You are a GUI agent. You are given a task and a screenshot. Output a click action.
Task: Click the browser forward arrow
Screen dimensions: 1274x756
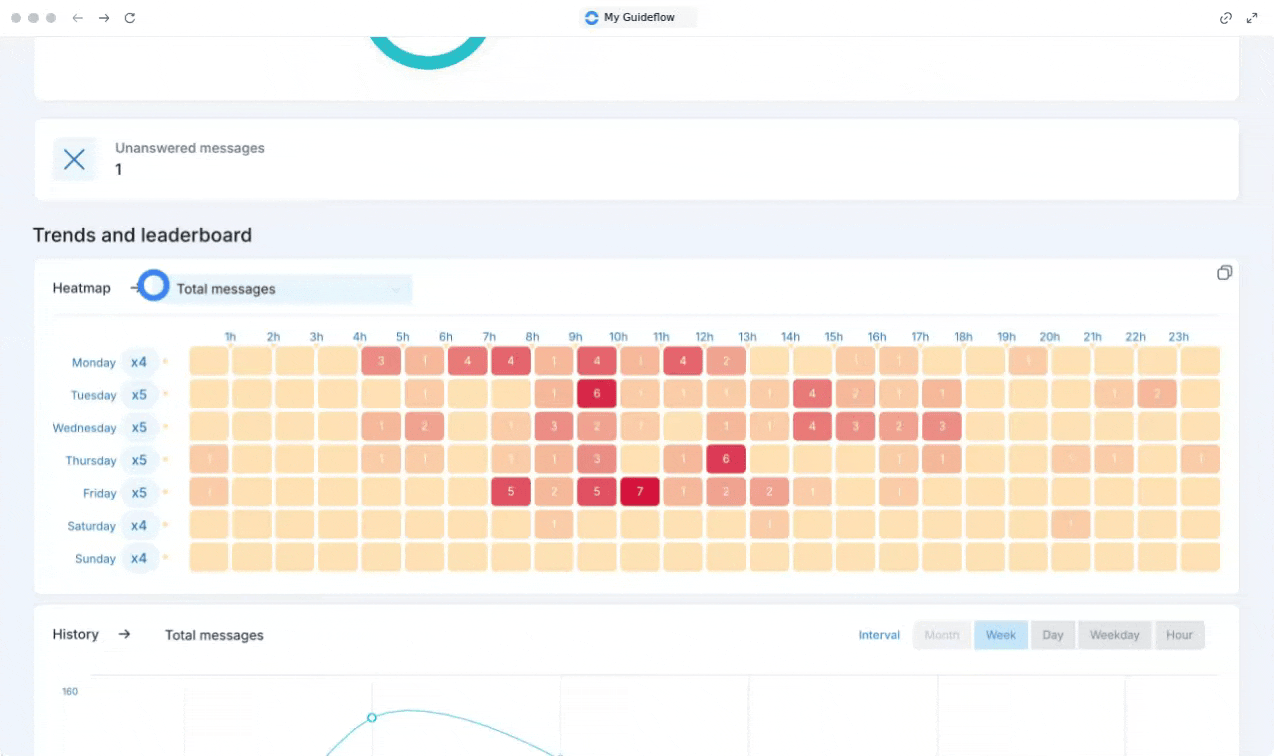coord(104,18)
